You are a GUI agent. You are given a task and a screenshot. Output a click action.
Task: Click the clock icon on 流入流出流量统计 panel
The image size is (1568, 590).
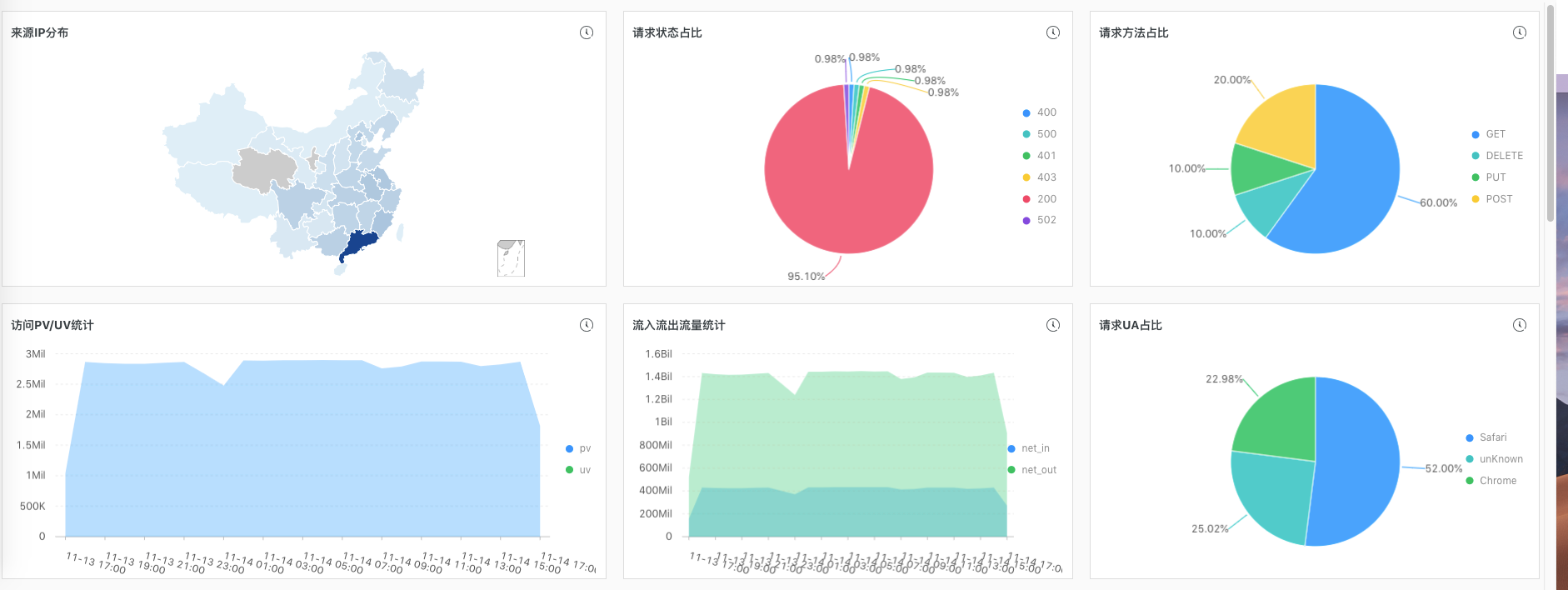(x=1053, y=325)
